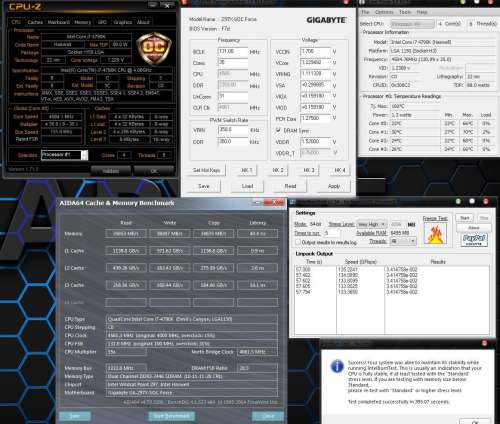Open the File menu in Core Temp

[365, 12]
